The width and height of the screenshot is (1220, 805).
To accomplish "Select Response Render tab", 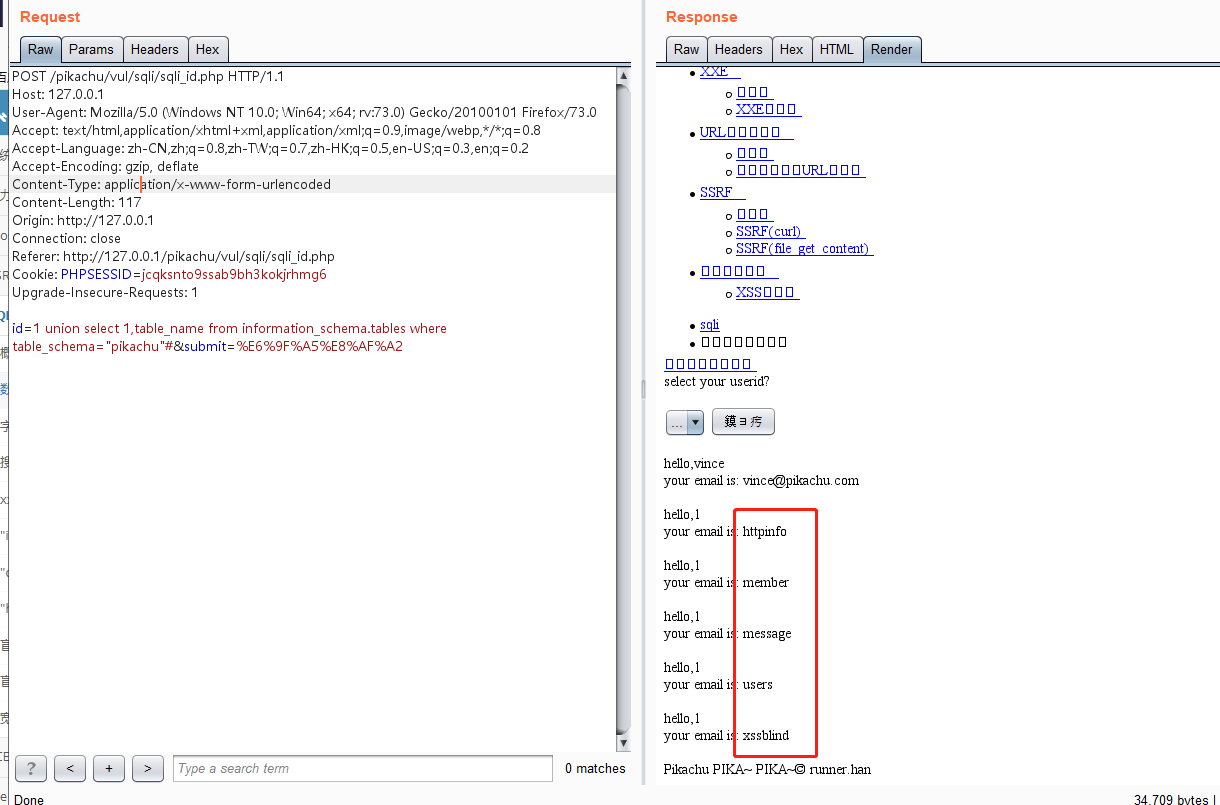I will [x=891, y=49].
